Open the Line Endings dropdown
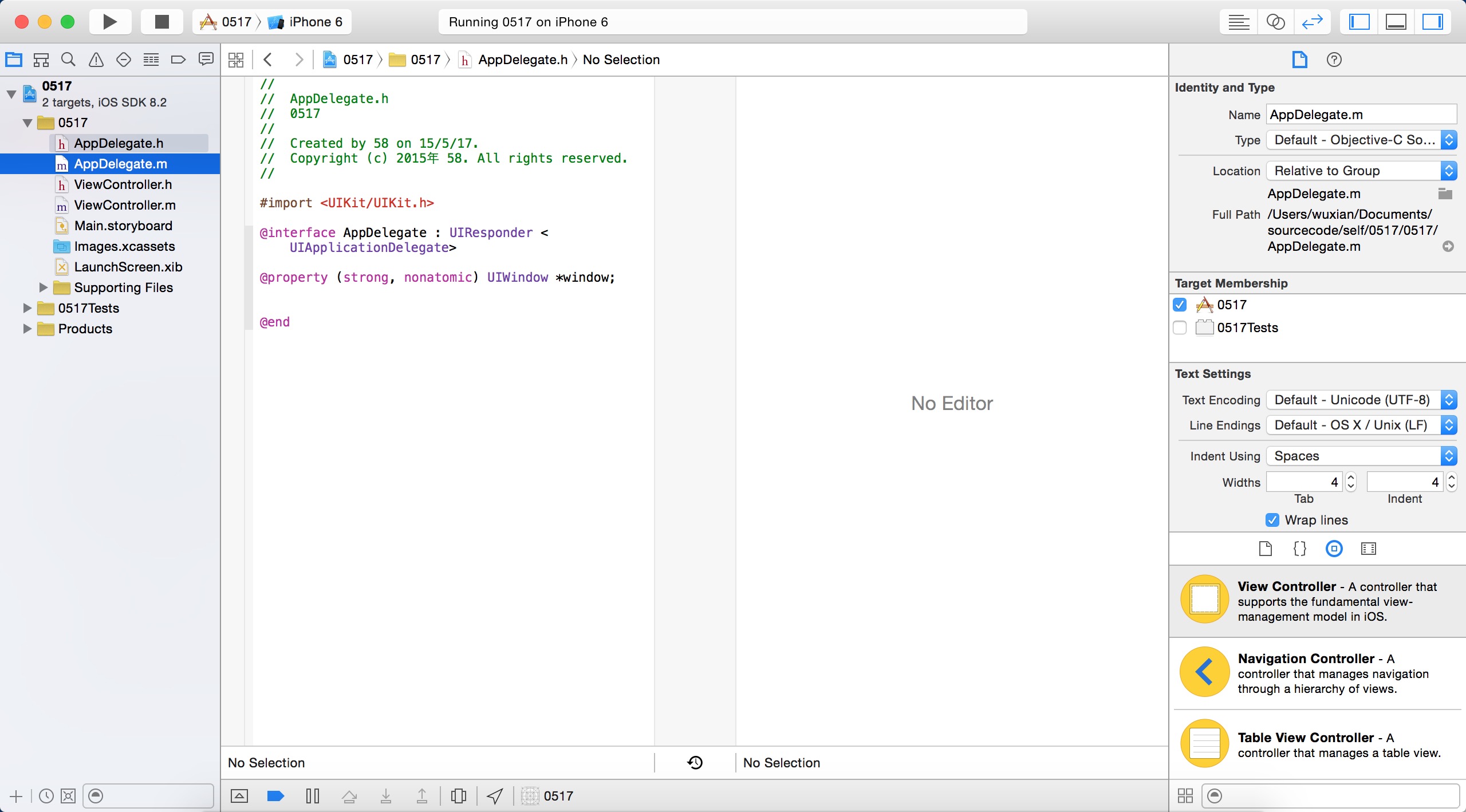1466x812 pixels. [x=1361, y=425]
